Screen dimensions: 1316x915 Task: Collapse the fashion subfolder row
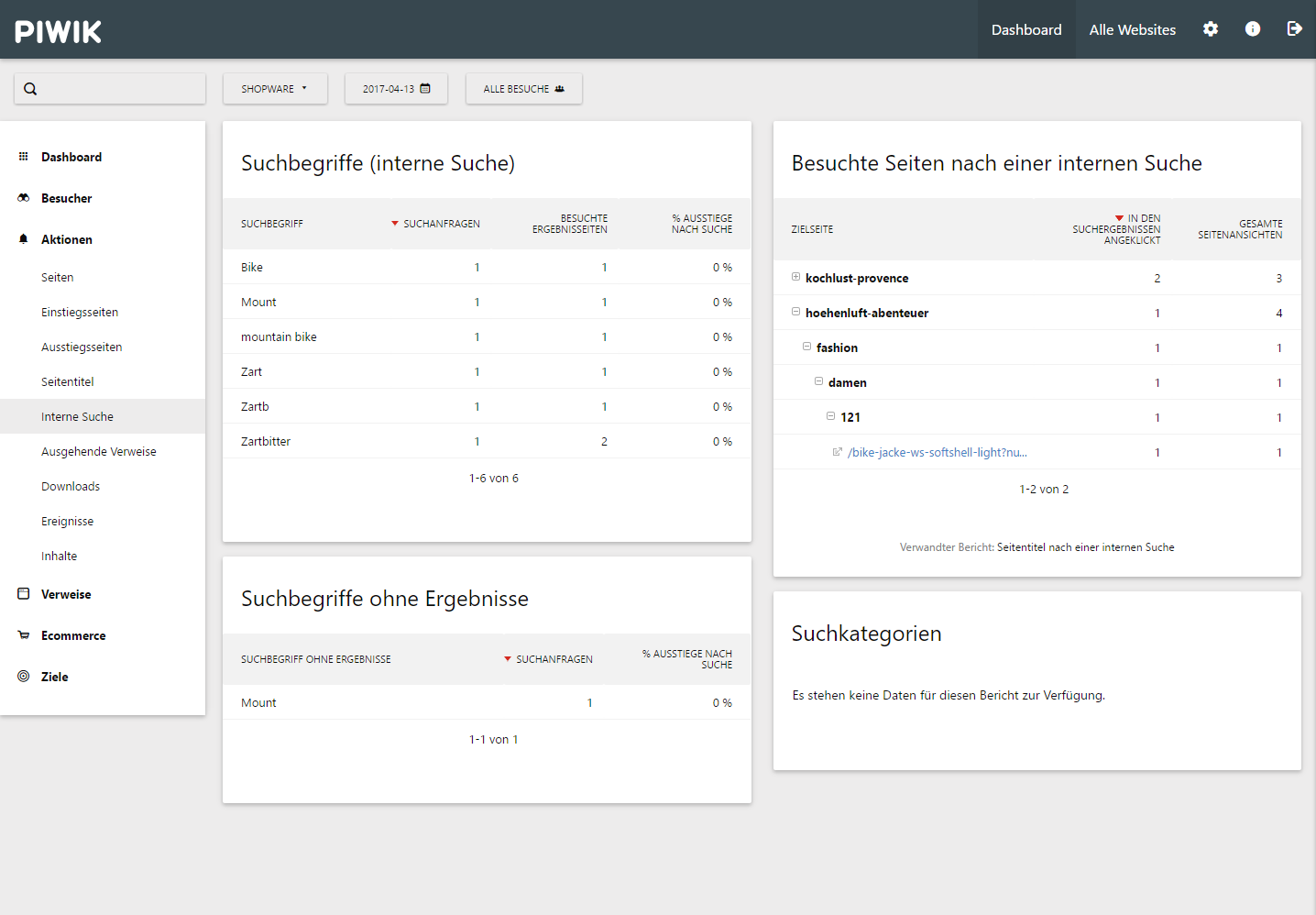[x=807, y=347]
